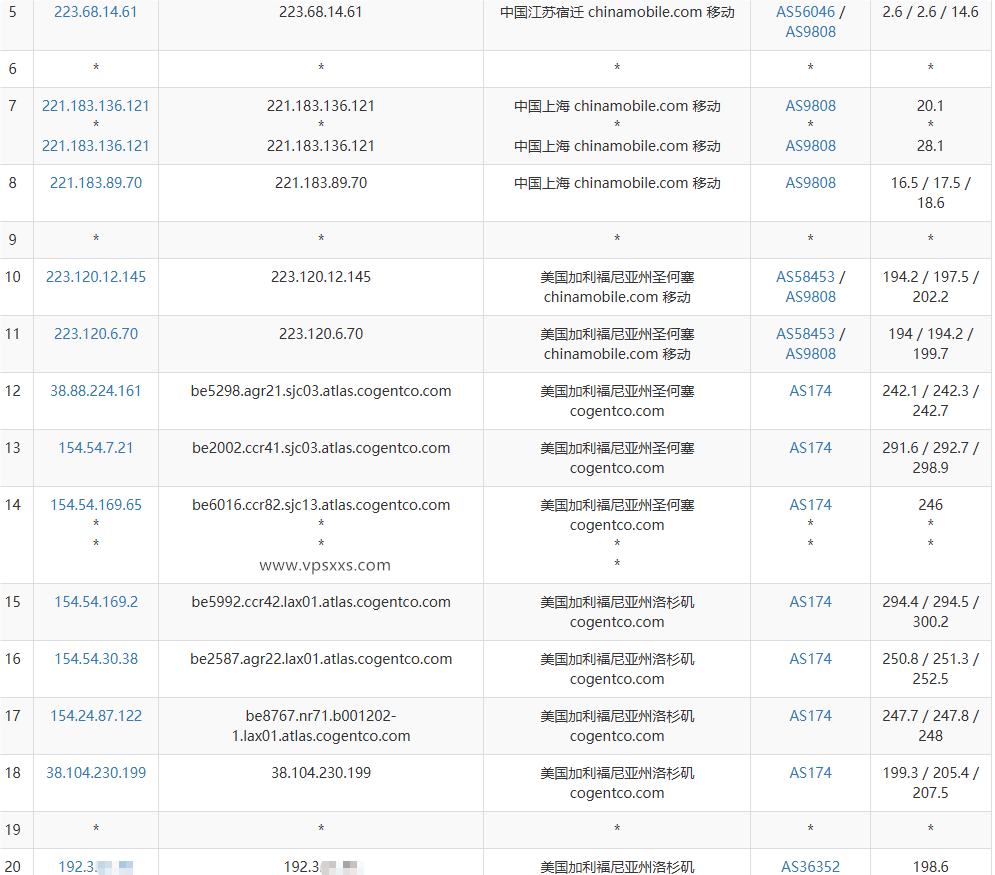
Task: Select hop number 19
Action: 13,830
